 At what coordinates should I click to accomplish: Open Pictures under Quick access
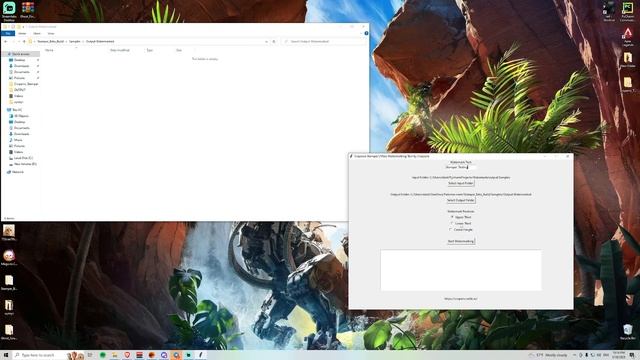[19, 78]
